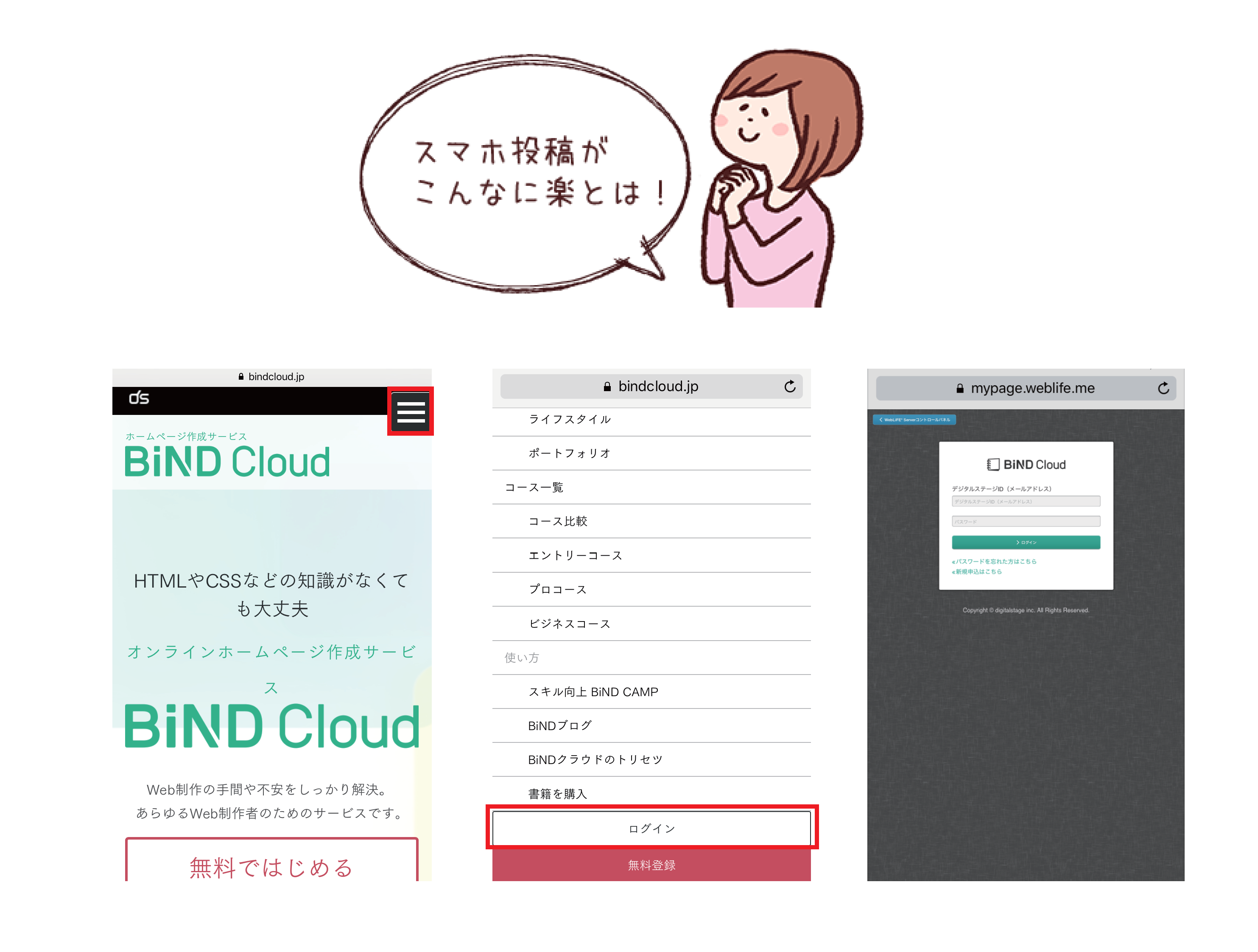
Task: Choose ビジネスコース menu item
Action: pyautogui.click(x=651, y=624)
